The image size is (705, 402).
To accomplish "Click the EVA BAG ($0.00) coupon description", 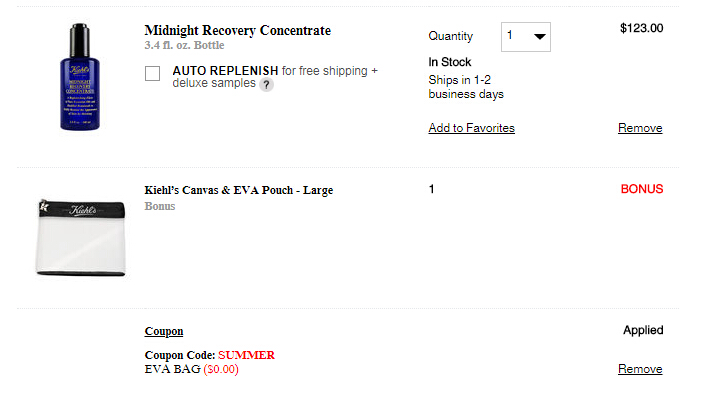I will click(x=192, y=369).
